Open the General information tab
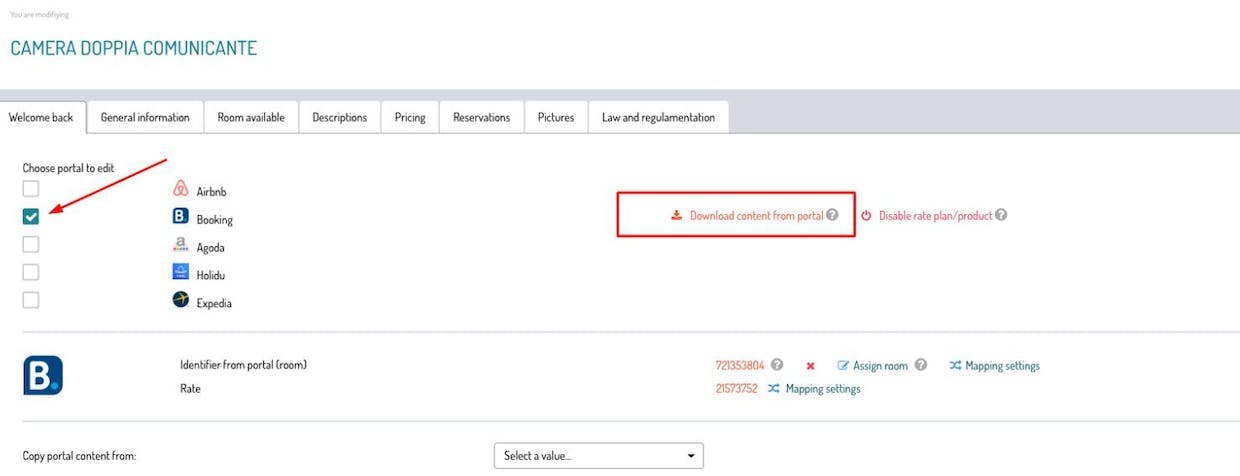This screenshot has height=476, width=1240. click(x=145, y=117)
